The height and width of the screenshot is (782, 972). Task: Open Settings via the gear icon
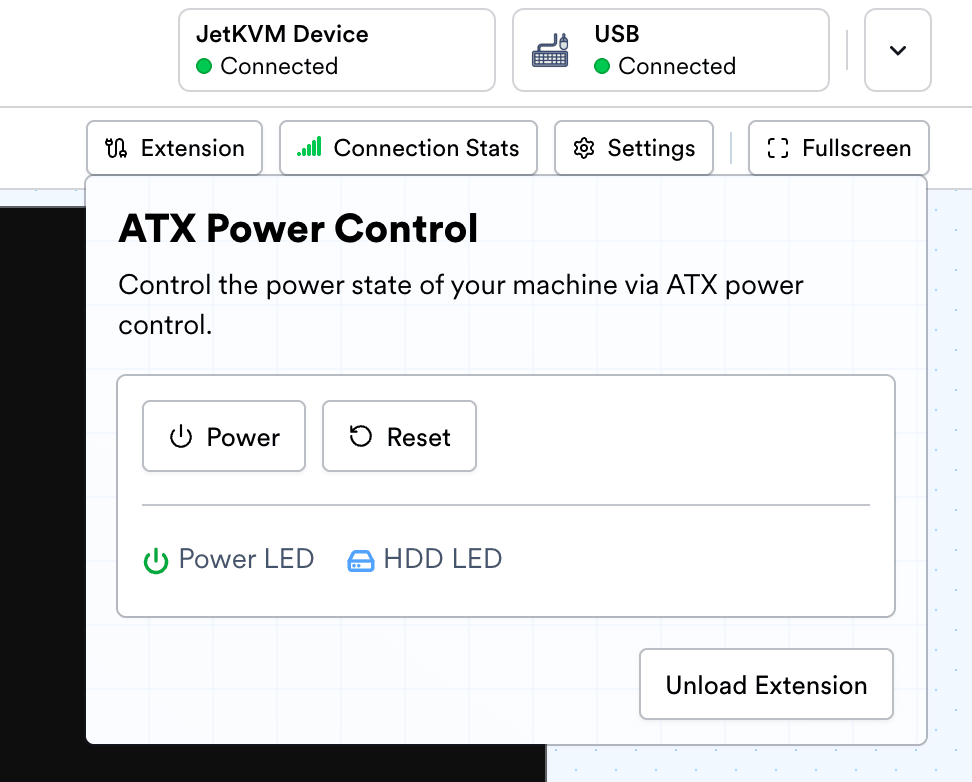(583, 149)
